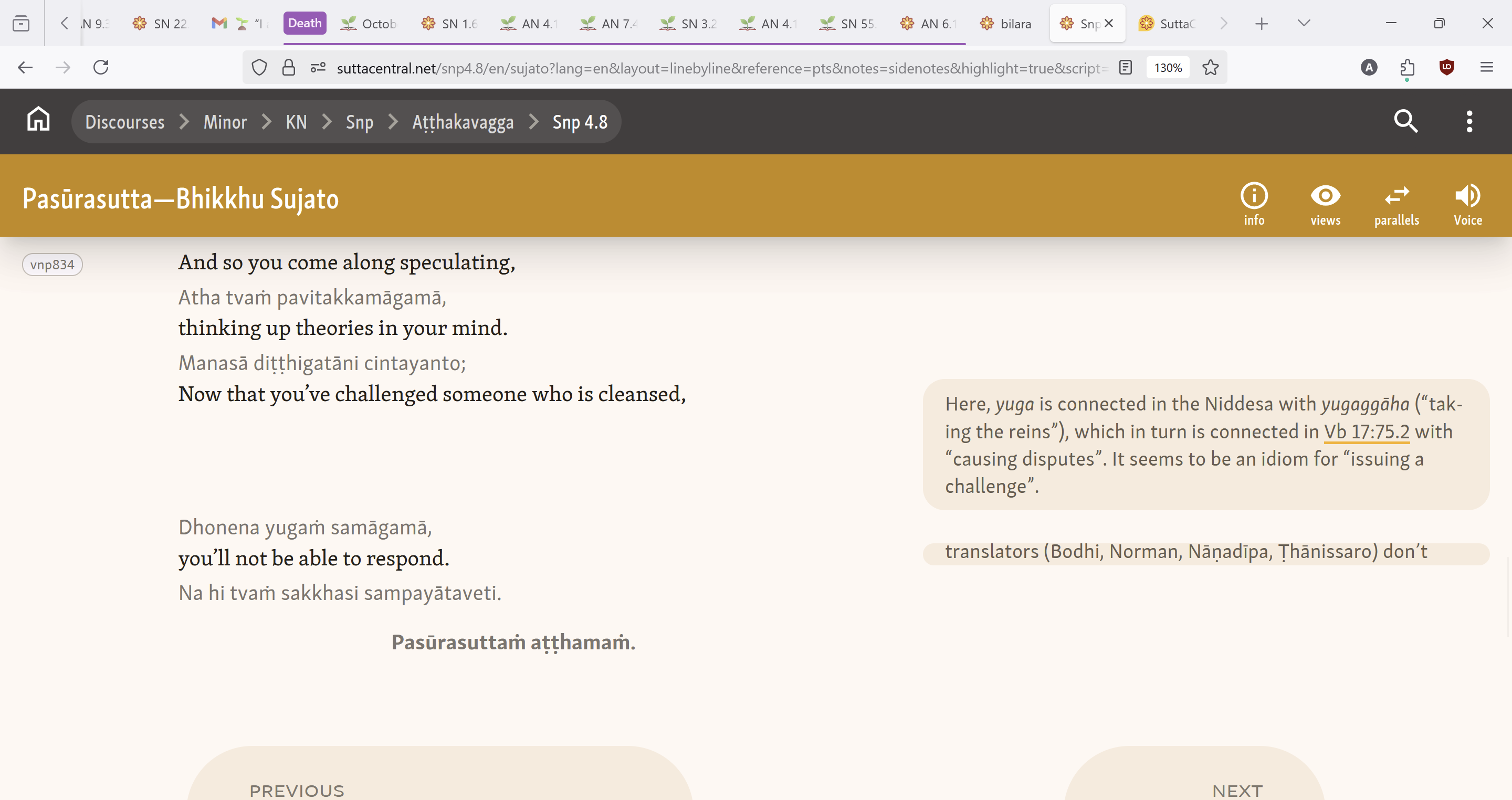Screen dimensions: 1512x800
Task: Open Firefox hamburger application menu
Action: [1486, 68]
